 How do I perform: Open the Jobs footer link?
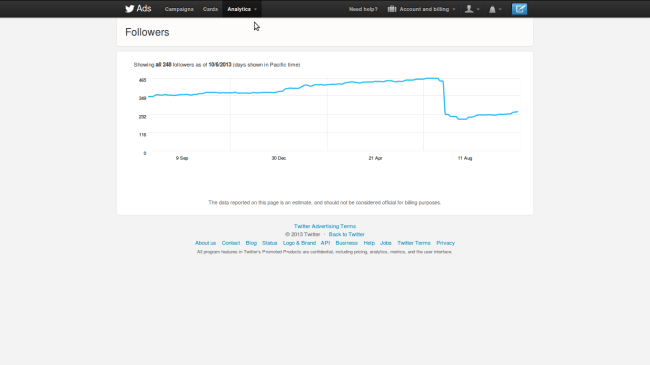point(386,243)
